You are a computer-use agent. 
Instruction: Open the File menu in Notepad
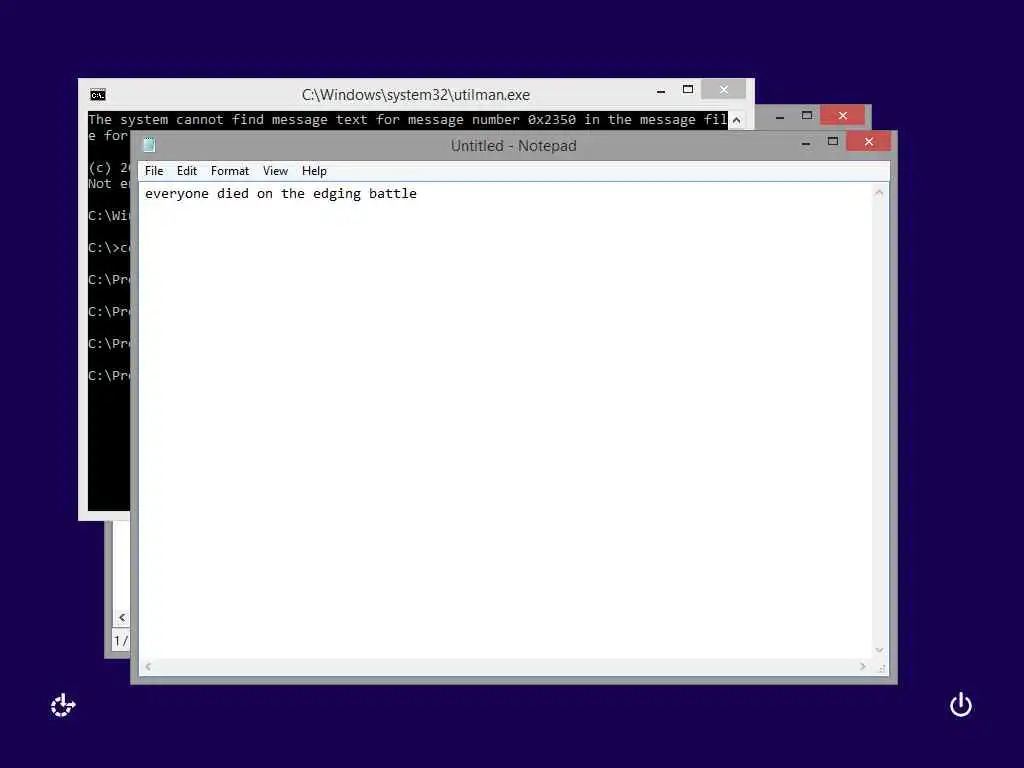tap(154, 171)
